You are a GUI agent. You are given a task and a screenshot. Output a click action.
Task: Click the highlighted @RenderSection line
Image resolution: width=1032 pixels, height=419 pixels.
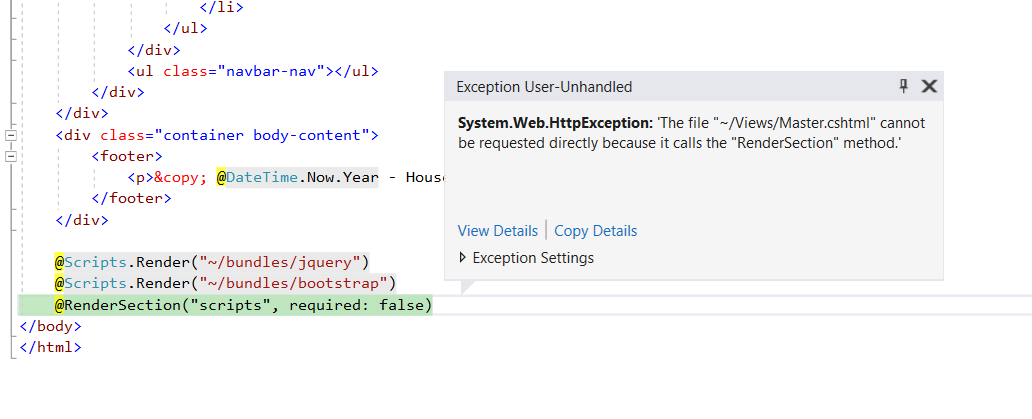pyautogui.click(x=244, y=305)
